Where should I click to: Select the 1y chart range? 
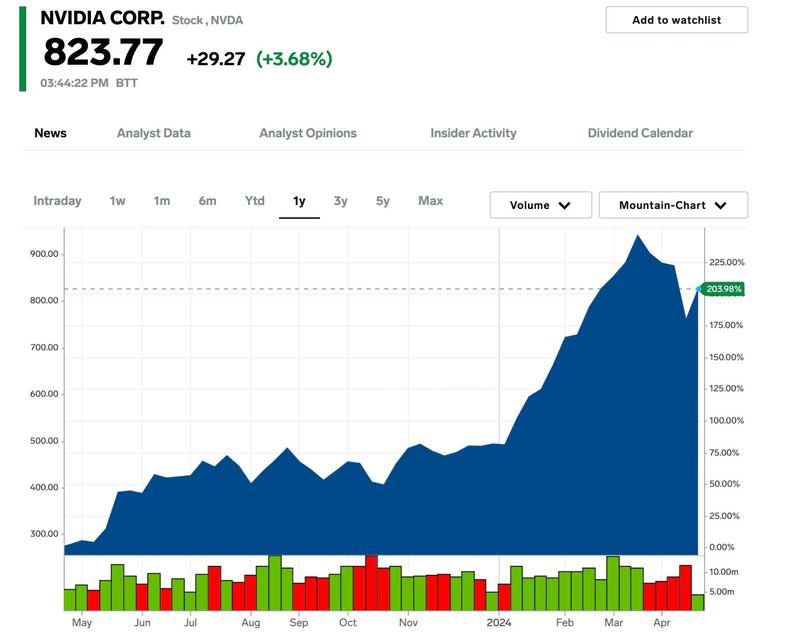(299, 201)
